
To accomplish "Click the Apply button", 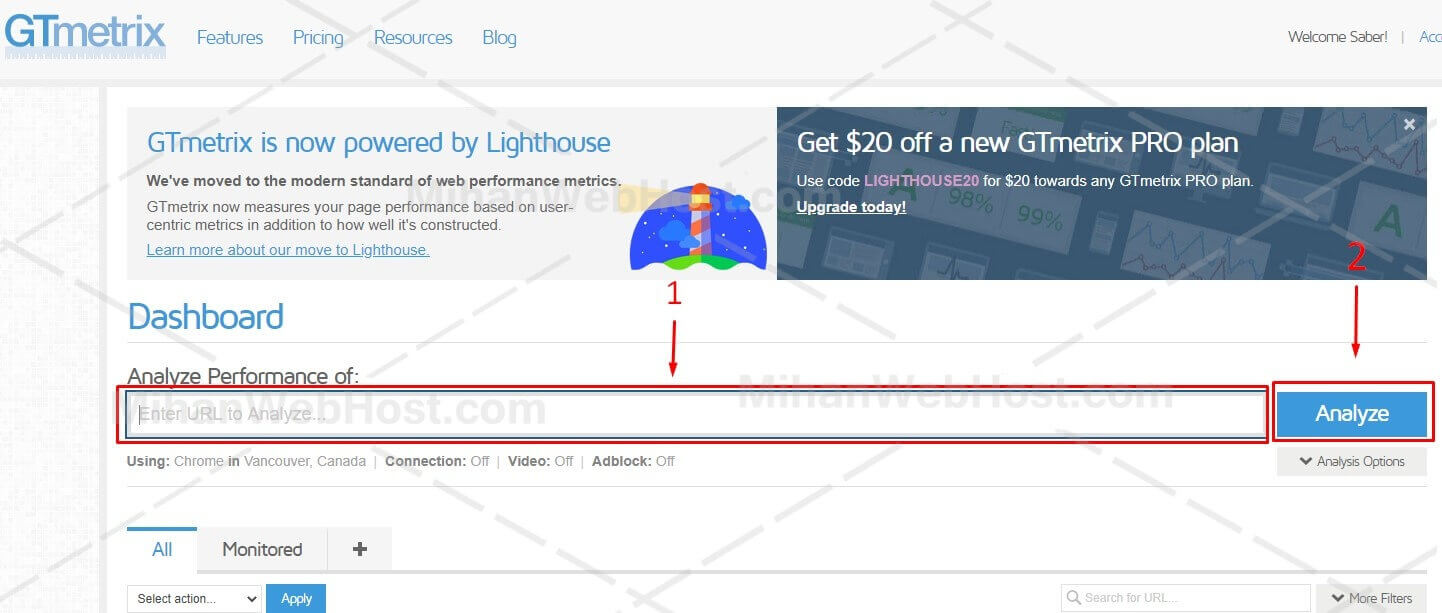I will click(x=296, y=599).
